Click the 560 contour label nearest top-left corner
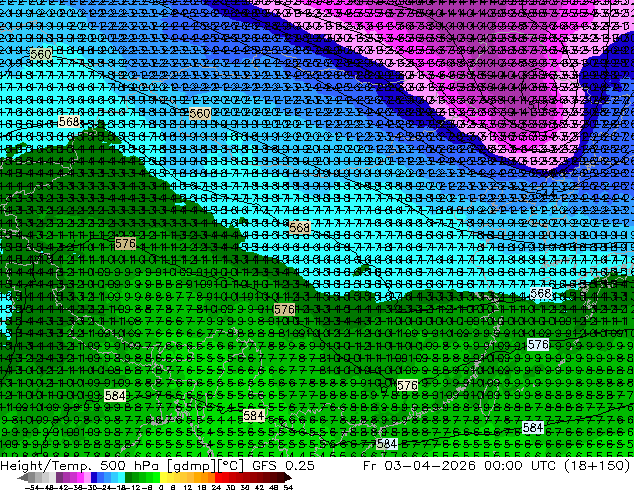The image size is (634, 490). coord(40,54)
